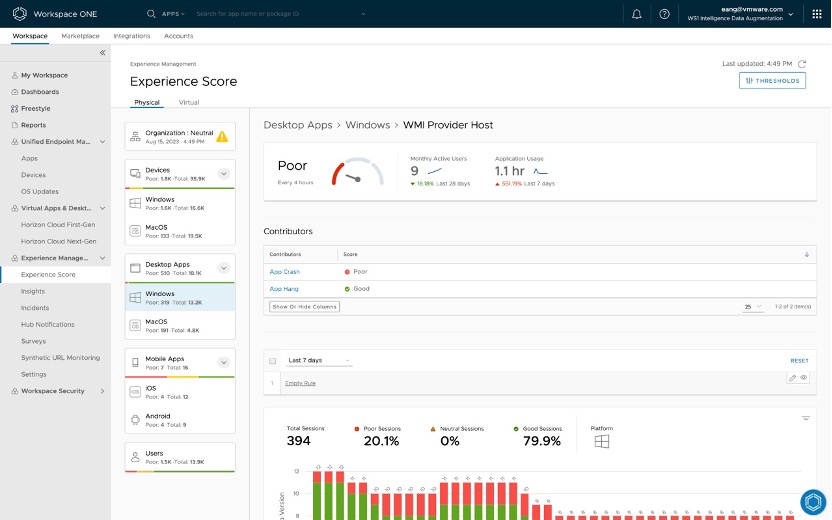Open the notifications bell
Viewport: 832px width, 520px height.
[637, 14]
